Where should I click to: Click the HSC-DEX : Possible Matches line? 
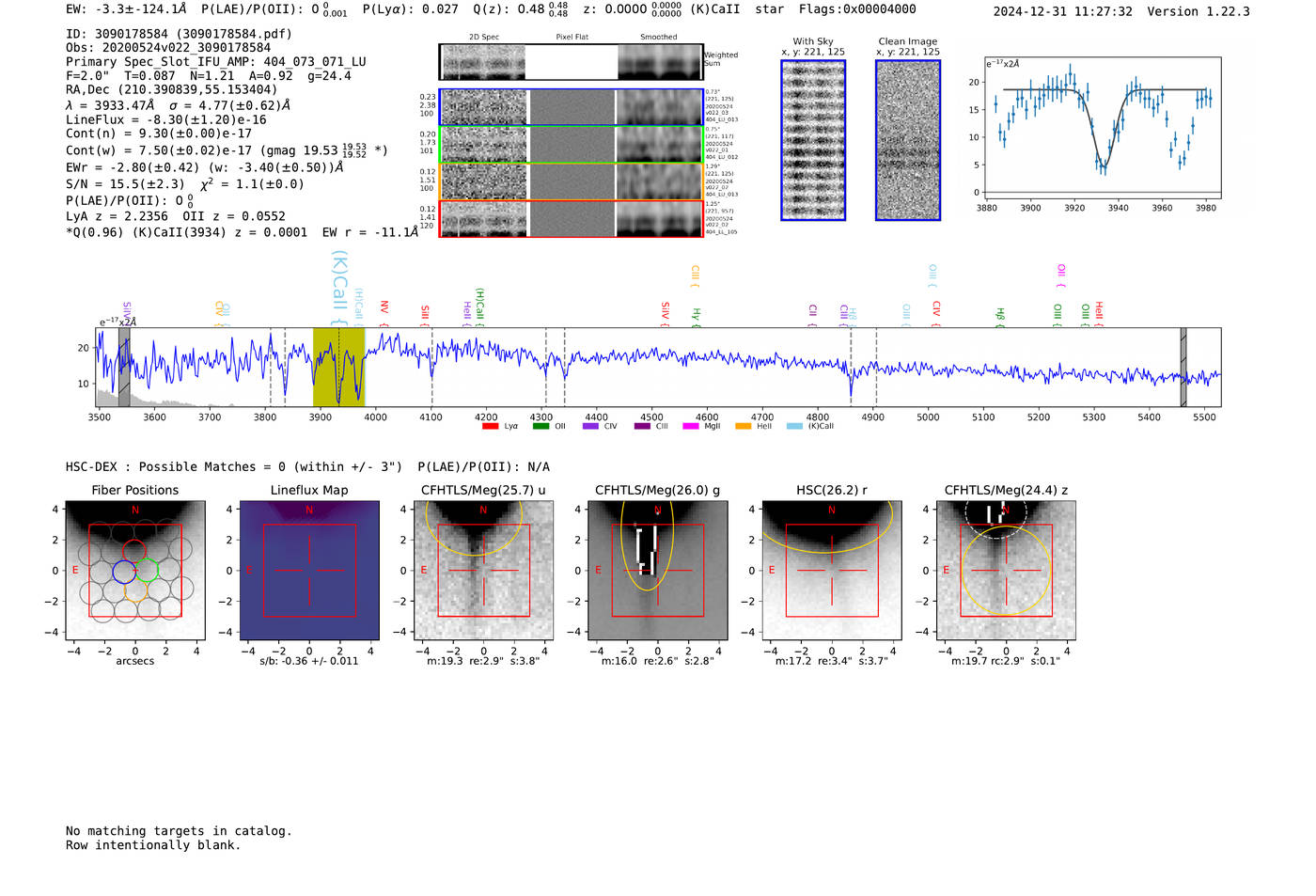click(307, 467)
